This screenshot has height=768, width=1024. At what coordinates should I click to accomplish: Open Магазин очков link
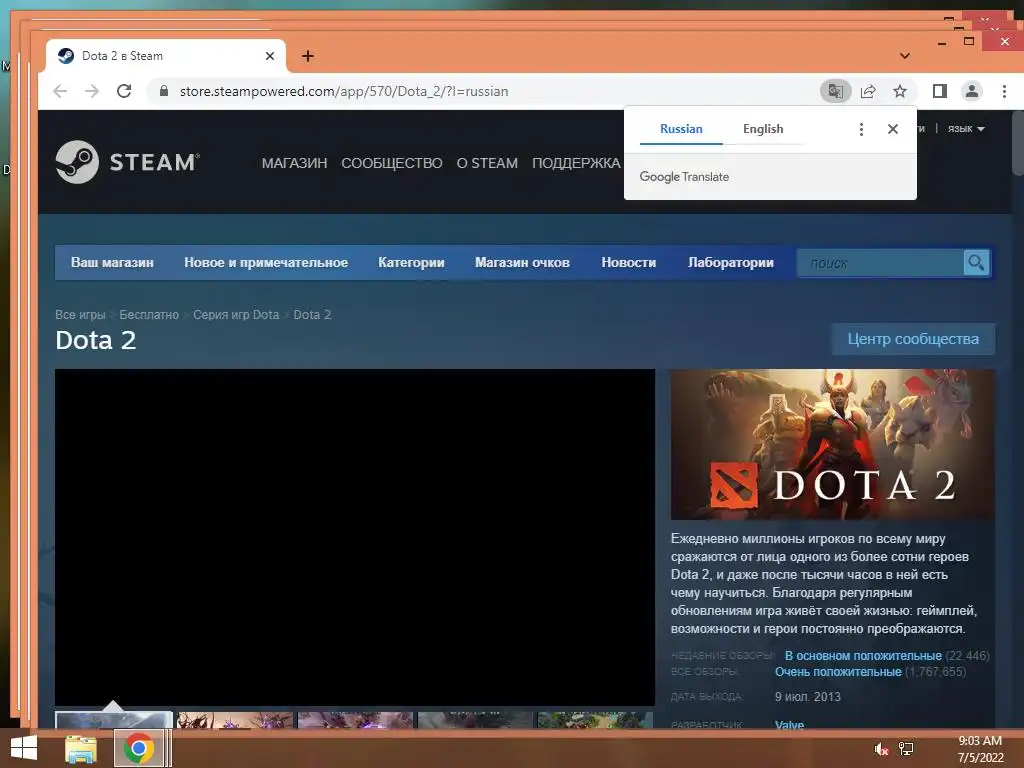tap(522, 263)
